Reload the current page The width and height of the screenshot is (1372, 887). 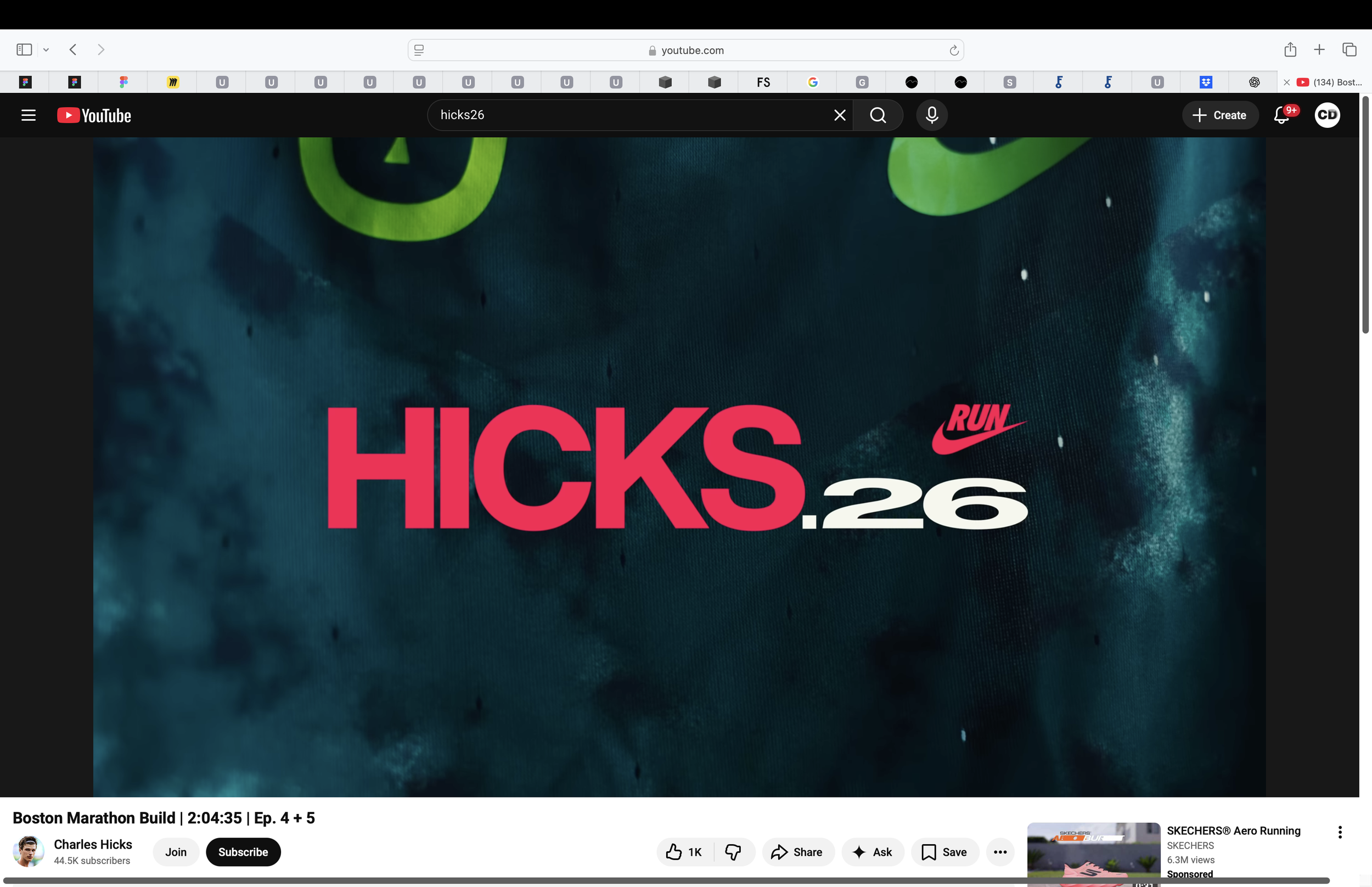[x=954, y=50]
